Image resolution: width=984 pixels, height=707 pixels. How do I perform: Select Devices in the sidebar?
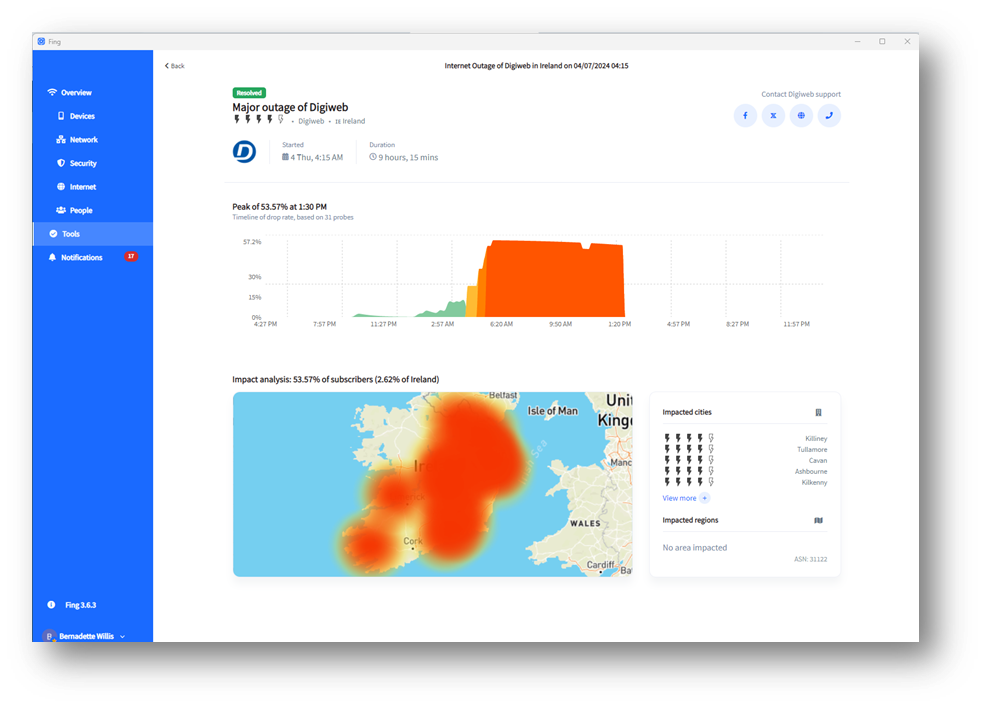point(82,116)
